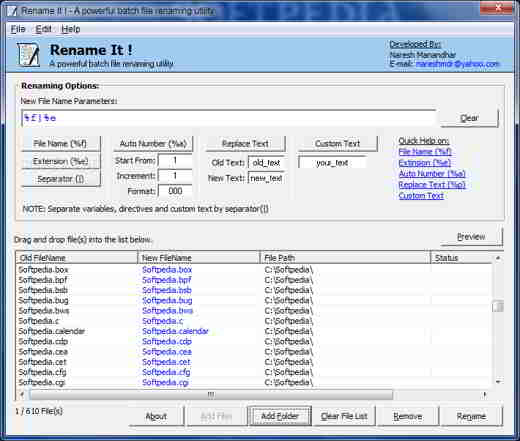Insert the Auto Number (%a) variable
This screenshot has width=520, height=441.
point(153,144)
